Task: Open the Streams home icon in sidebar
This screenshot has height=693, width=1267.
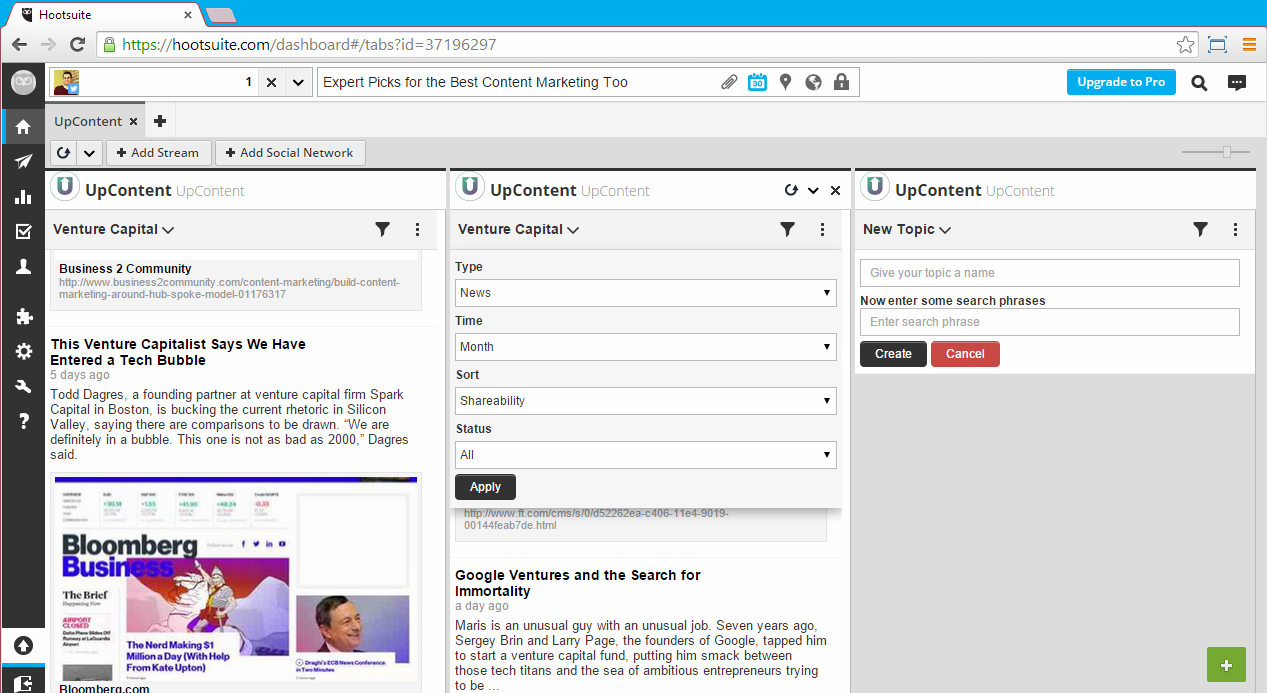Action: [x=23, y=127]
